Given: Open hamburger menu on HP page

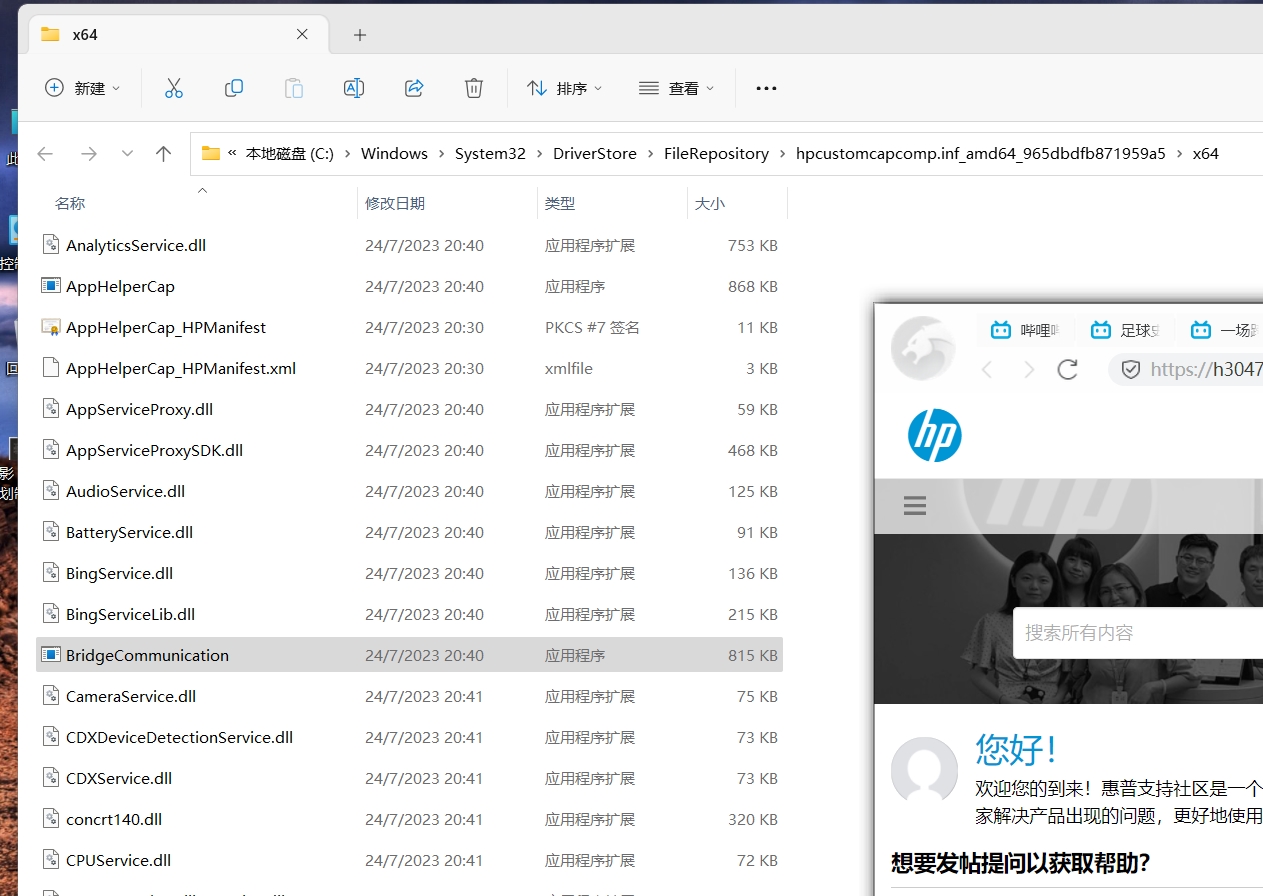Looking at the screenshot, I should coord(914,505).
